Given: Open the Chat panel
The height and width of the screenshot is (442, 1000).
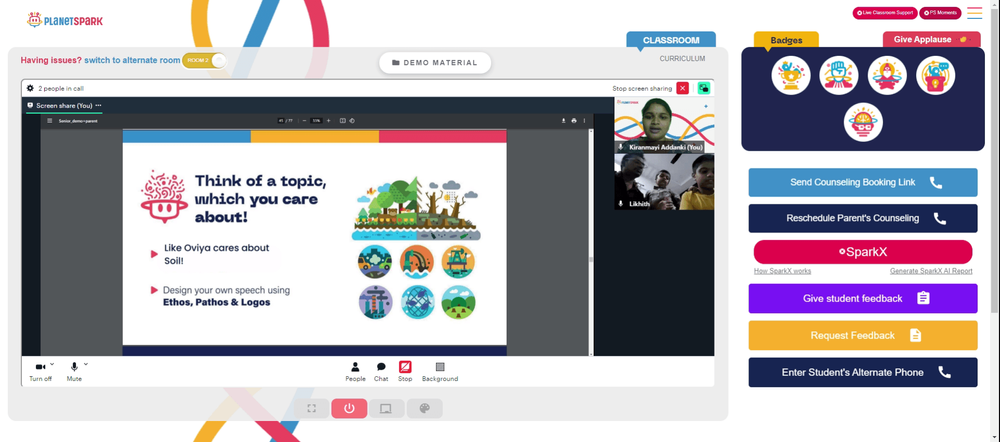Looking at the screenshot, I should pos(381,371).
